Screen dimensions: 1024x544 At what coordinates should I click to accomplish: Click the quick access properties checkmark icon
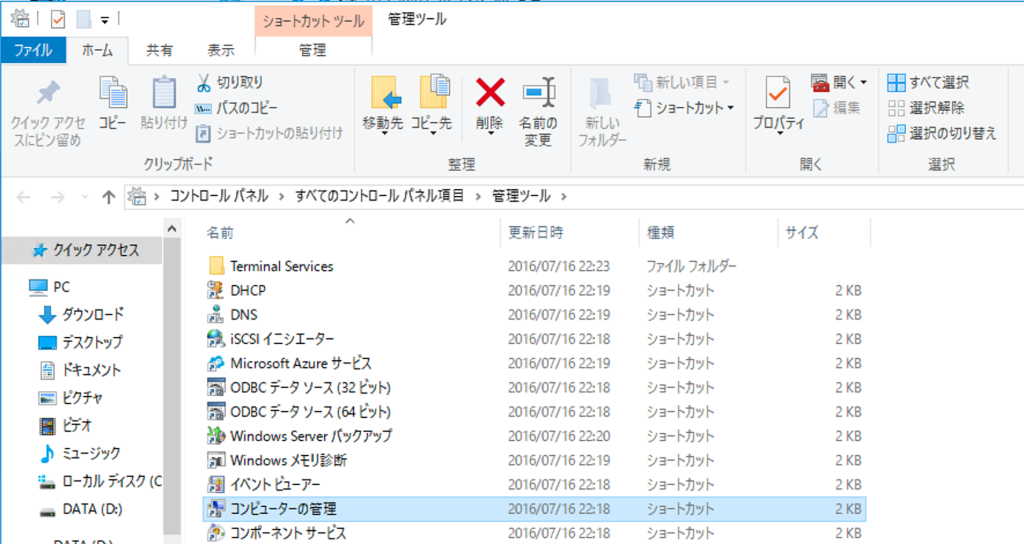pyautogui.click(x=57, y=20)
